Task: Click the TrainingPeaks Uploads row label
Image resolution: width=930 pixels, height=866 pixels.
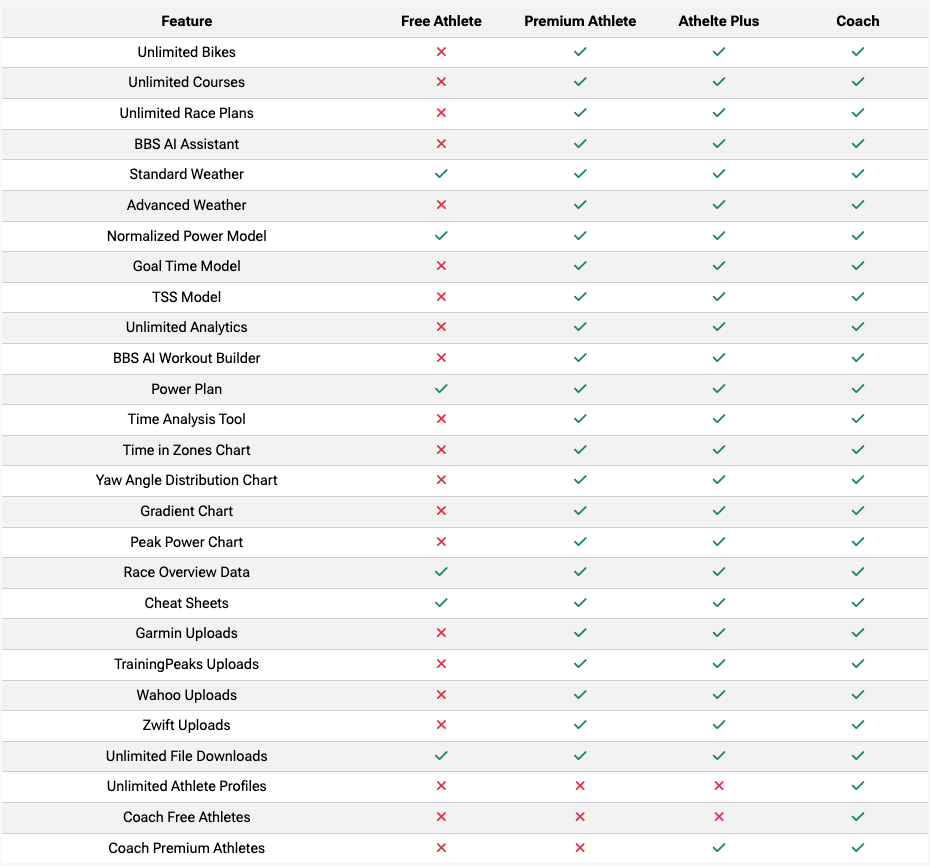Action: coord(187,664)
